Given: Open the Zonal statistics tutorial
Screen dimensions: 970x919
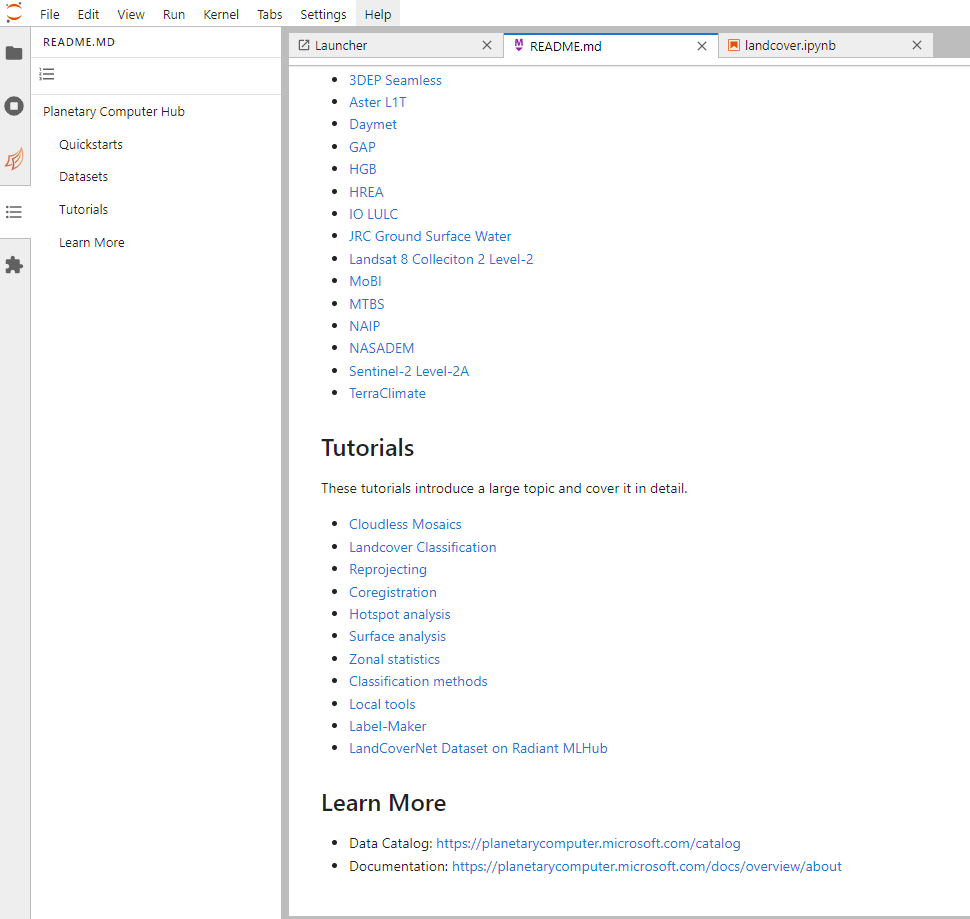Looking at the screenshot, I should (394, 659).
